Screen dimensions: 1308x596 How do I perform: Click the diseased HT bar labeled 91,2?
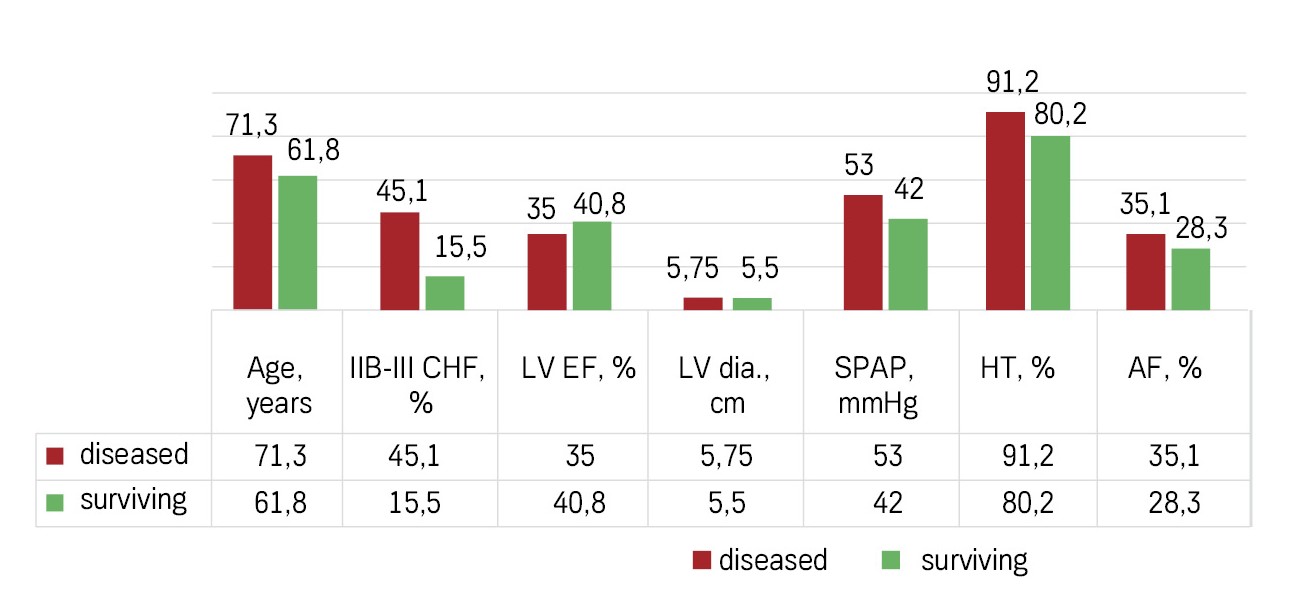1006,210
